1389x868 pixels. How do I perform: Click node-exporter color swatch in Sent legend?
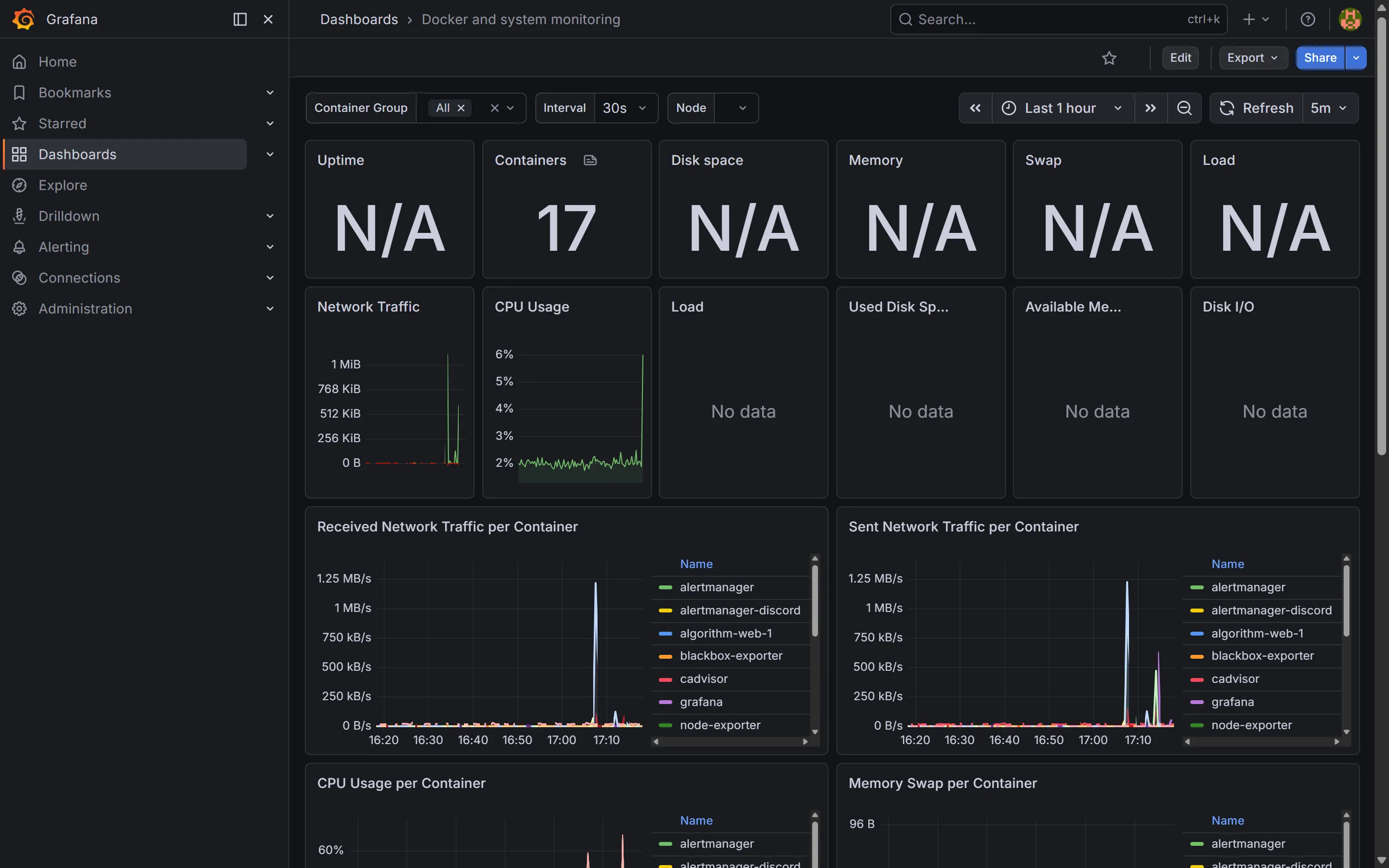coord(1197,725)
